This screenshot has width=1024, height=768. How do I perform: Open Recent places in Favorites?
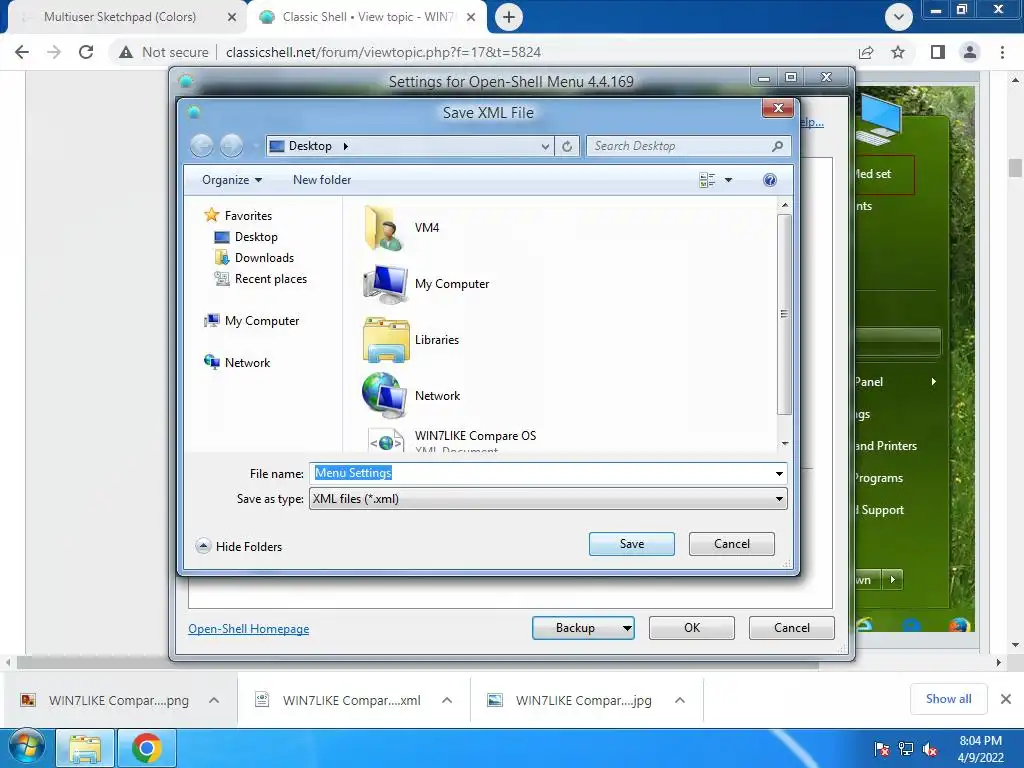click(x=261, y=279)
